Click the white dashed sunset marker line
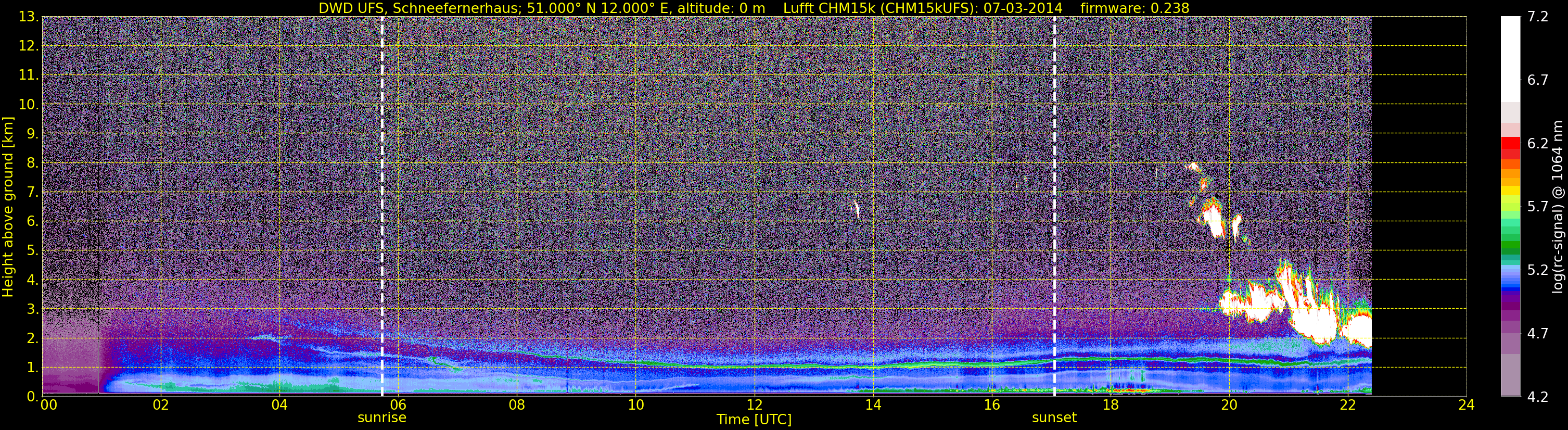The image size is (1568, 430). pyautogui.click(x=1054, y=207)
